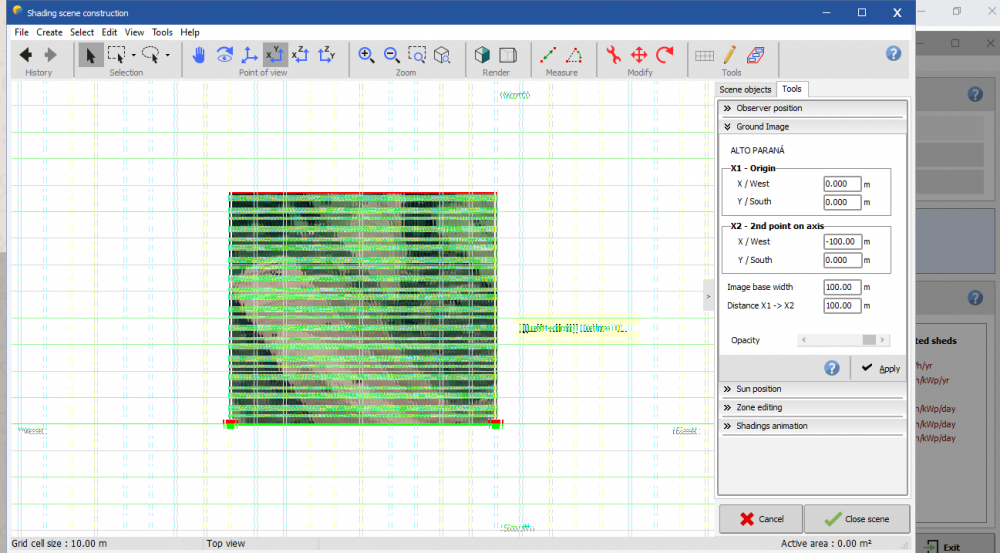Click the ALTO PARANÁ image name
This screenshot has width=1000, height=553.
click(x=757, y=151)
